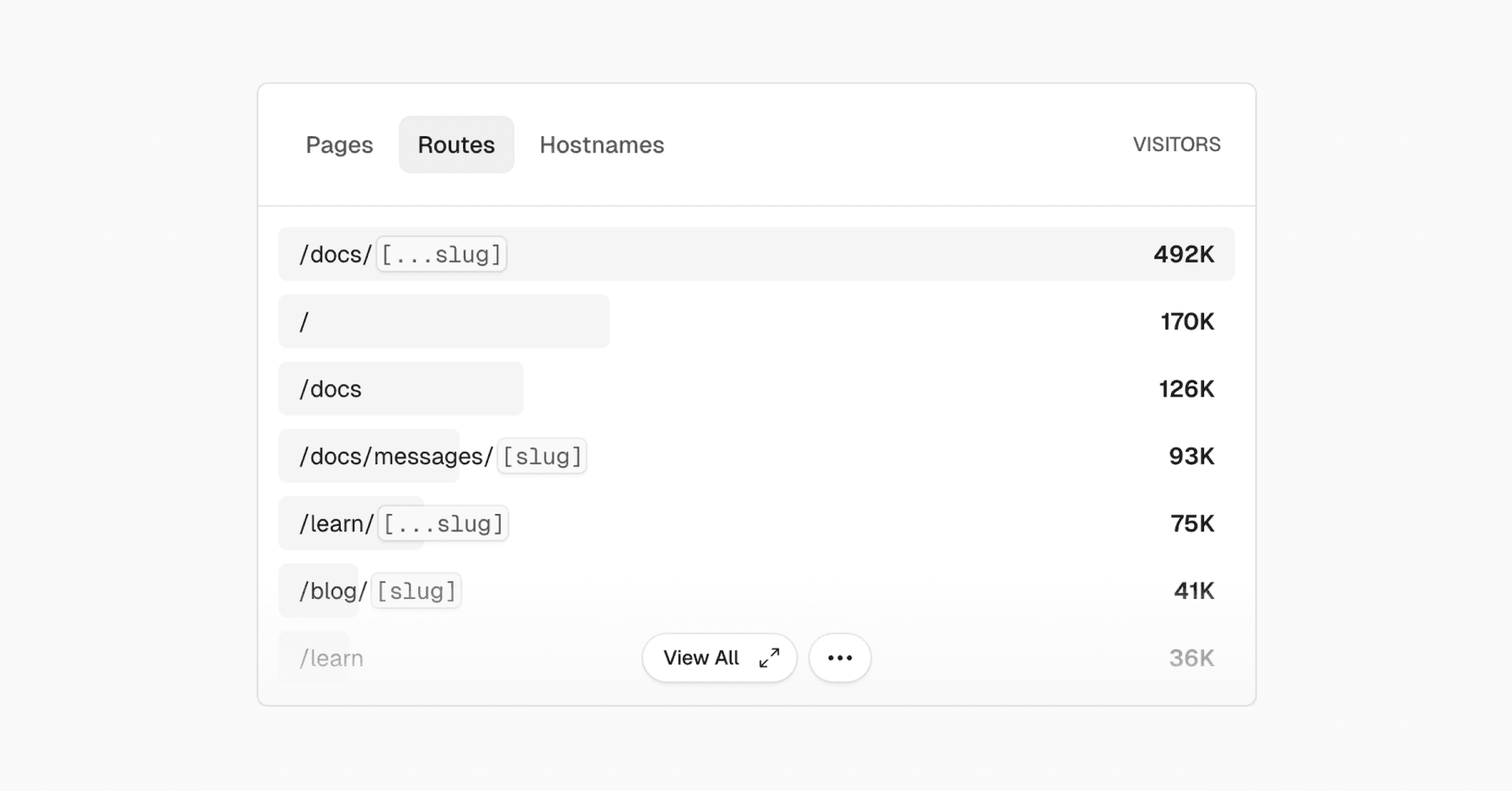Viewport: 1512px width, 791px height.
Task: Click the [slug] badge on /docs/messages/ route
Action: [542, 456]
